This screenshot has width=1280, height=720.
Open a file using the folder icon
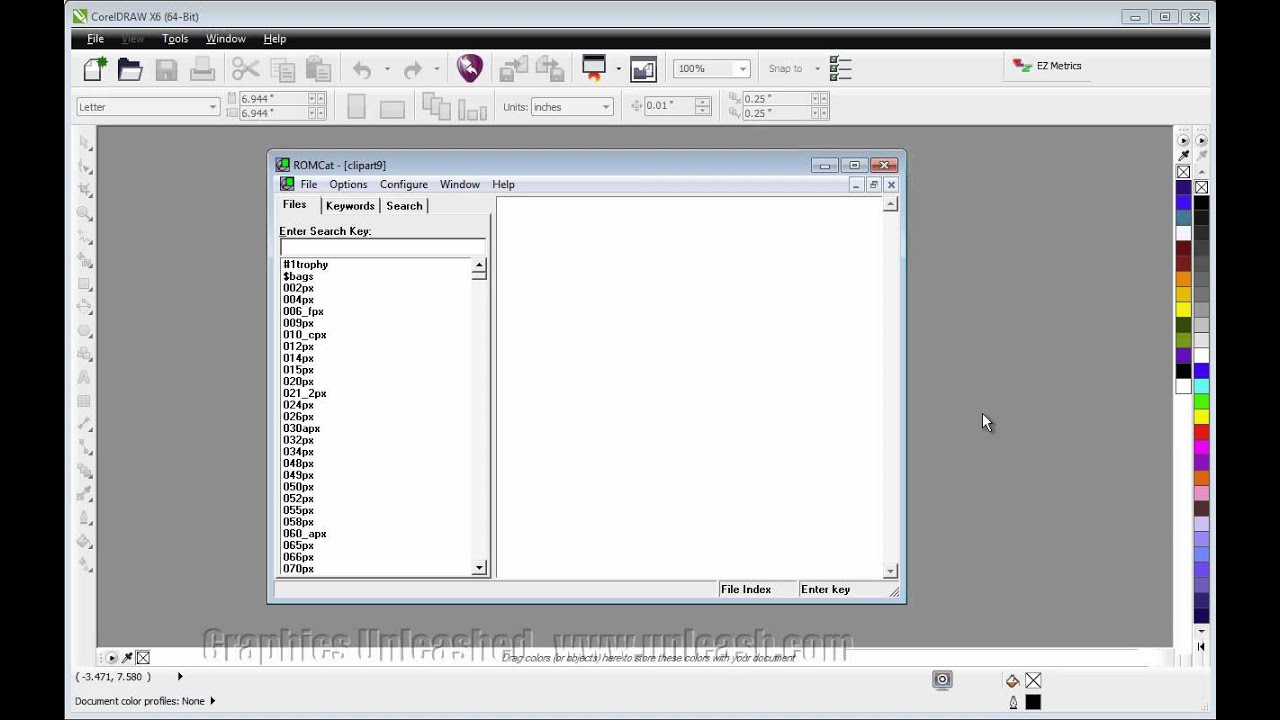pos(130,69)
